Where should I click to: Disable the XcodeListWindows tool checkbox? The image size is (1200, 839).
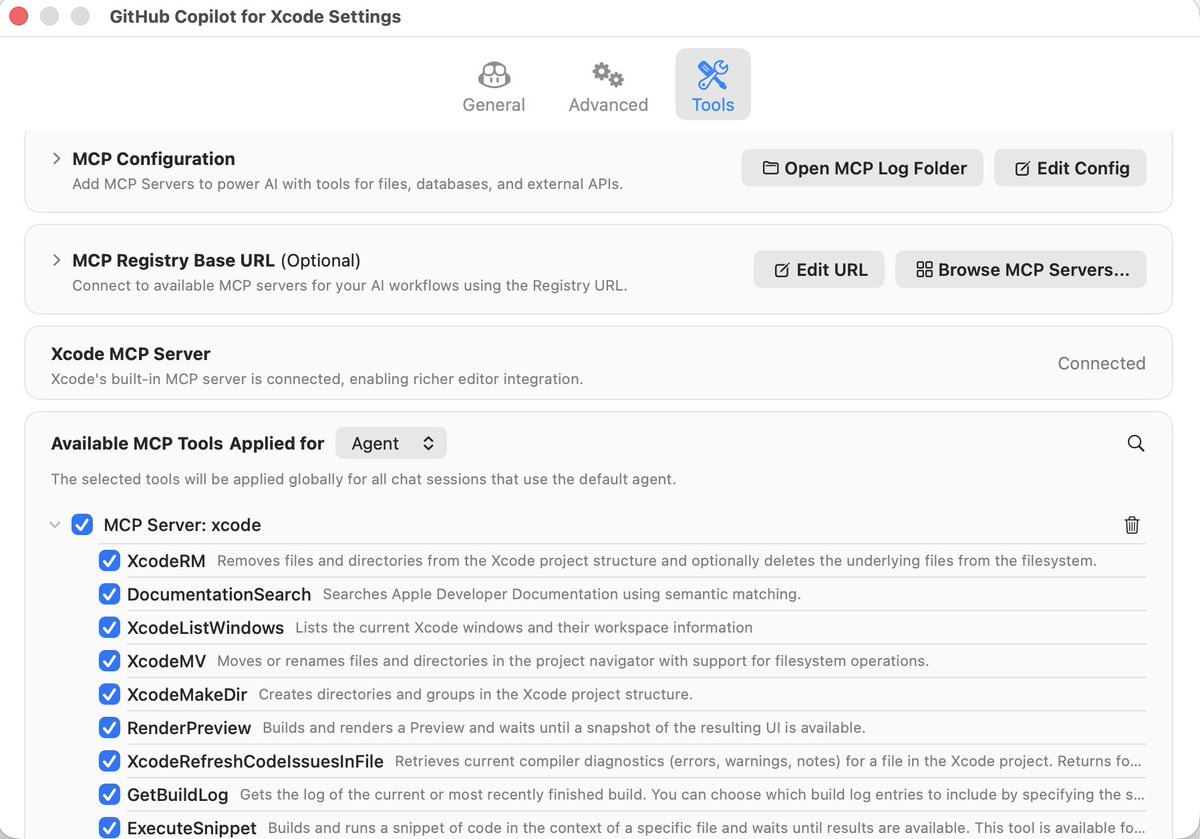click(x=110, y=628)
